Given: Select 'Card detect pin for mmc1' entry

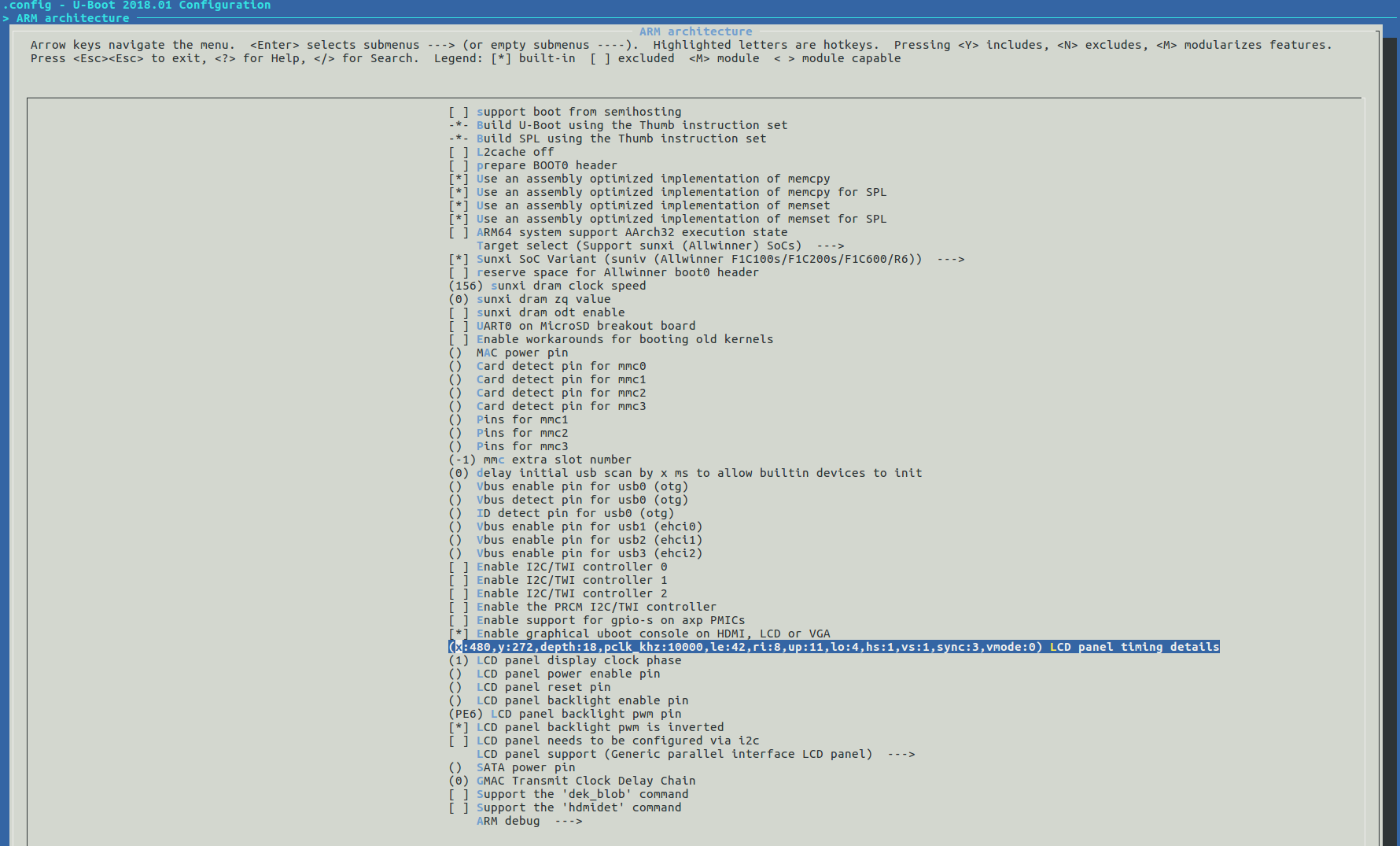Looking at the screenshot, I should [547, 379].
